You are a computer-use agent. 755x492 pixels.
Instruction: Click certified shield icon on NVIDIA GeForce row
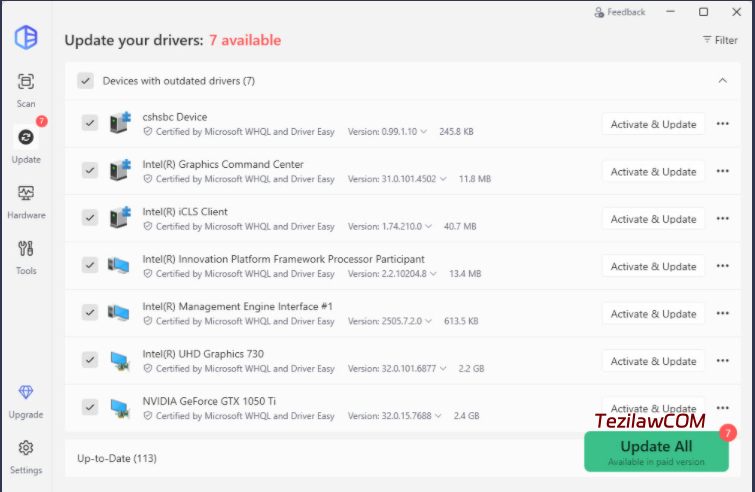tap(148, 415)
